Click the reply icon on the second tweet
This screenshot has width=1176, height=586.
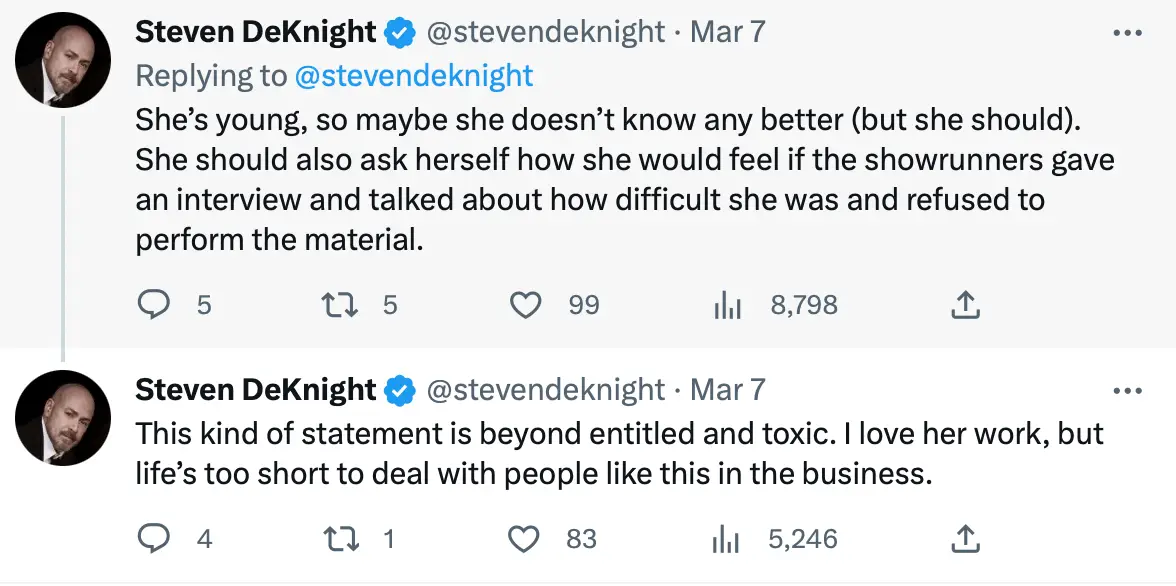(155, 538)
